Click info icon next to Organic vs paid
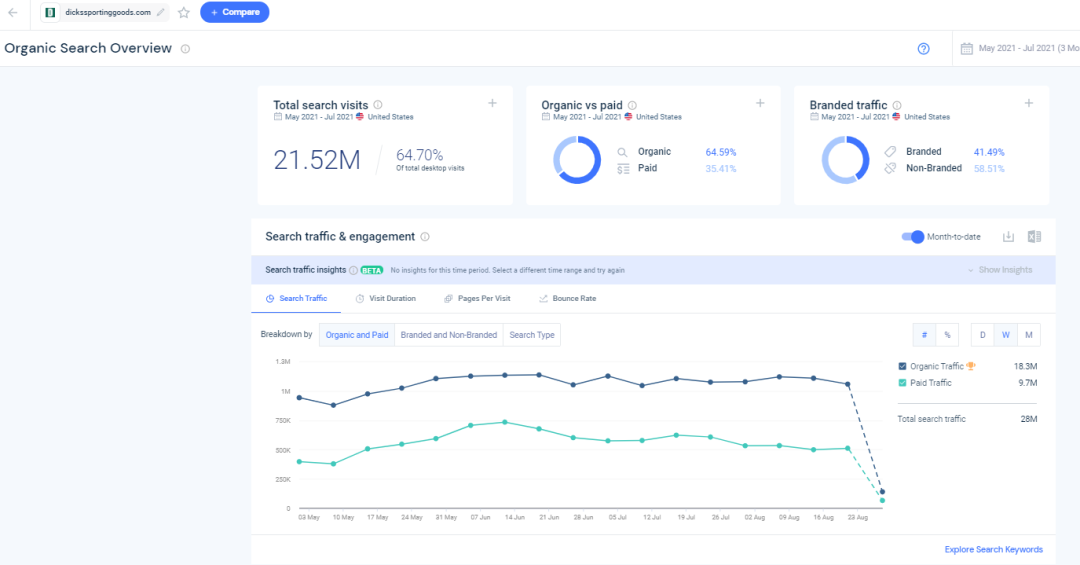This screenshot has height=565, width=1080. (x=632, y=105)
